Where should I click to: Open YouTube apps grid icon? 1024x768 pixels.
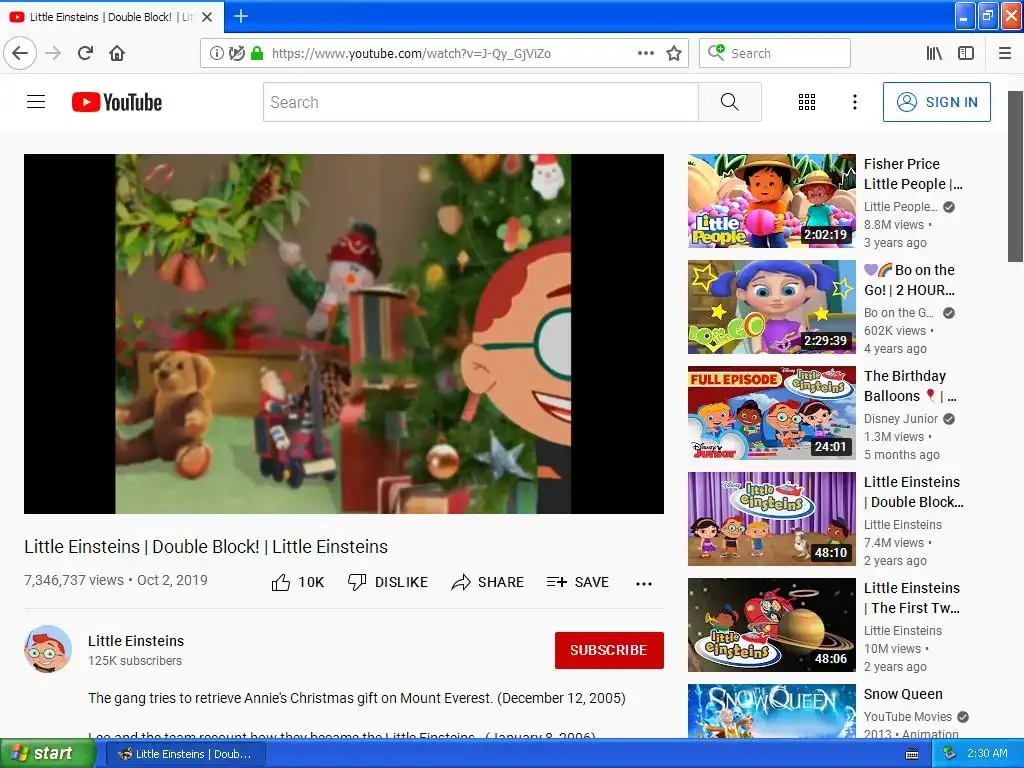(807, 102)
